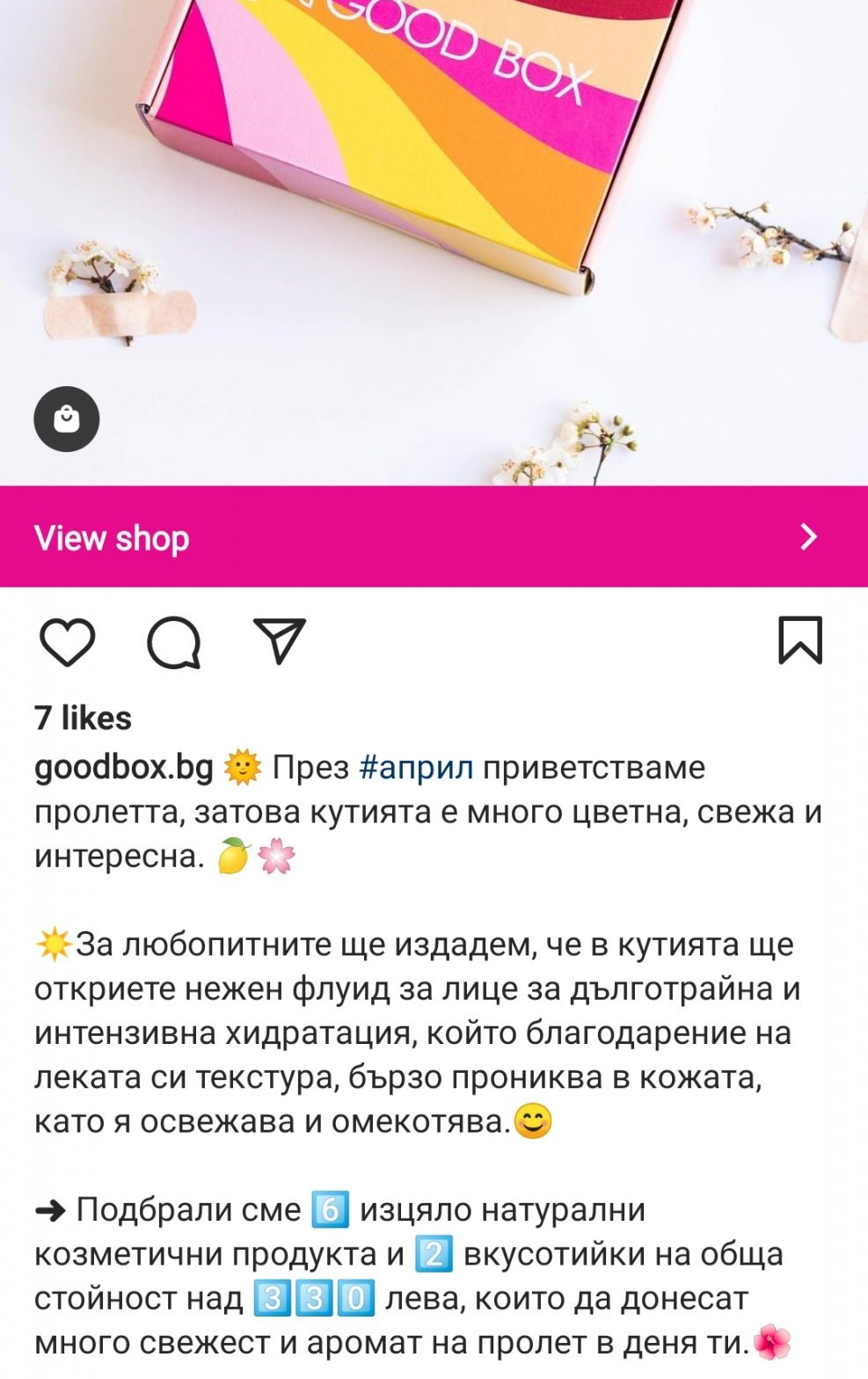
Task: Tap the smiling face emoji in caption
Action: click(x=533, y=1121)
